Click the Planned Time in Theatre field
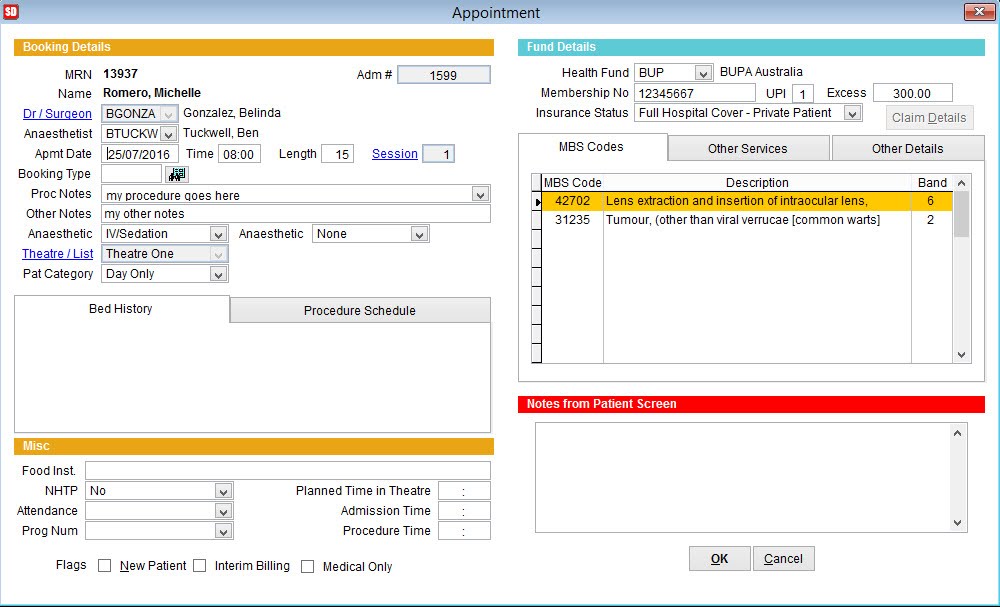The image size is (1000, 607). pyautogui.click(x=464, y=491)
